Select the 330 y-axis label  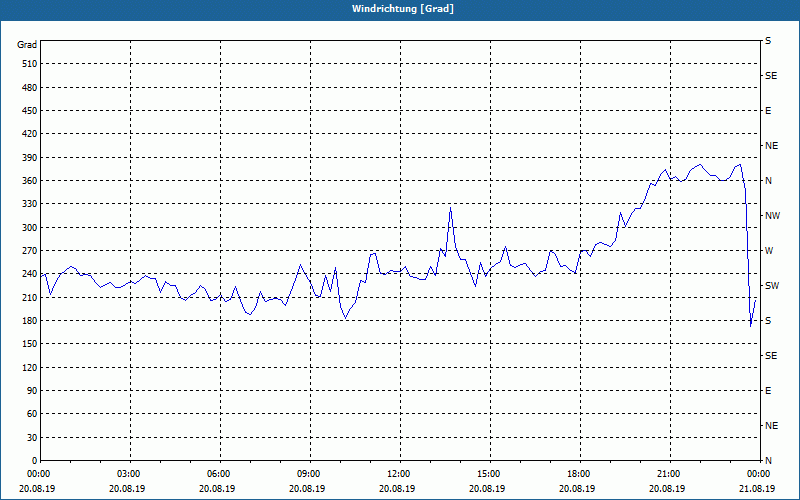[30, 204]
